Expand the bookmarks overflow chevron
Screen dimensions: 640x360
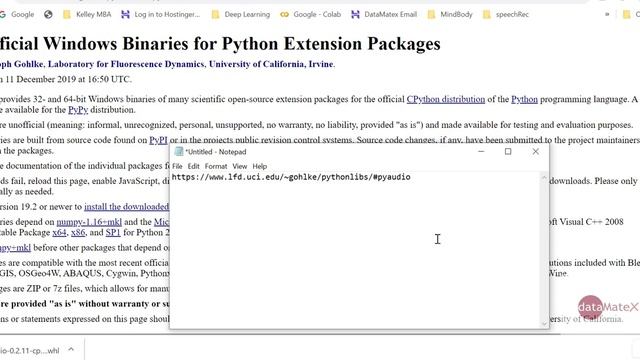(607, 14)
